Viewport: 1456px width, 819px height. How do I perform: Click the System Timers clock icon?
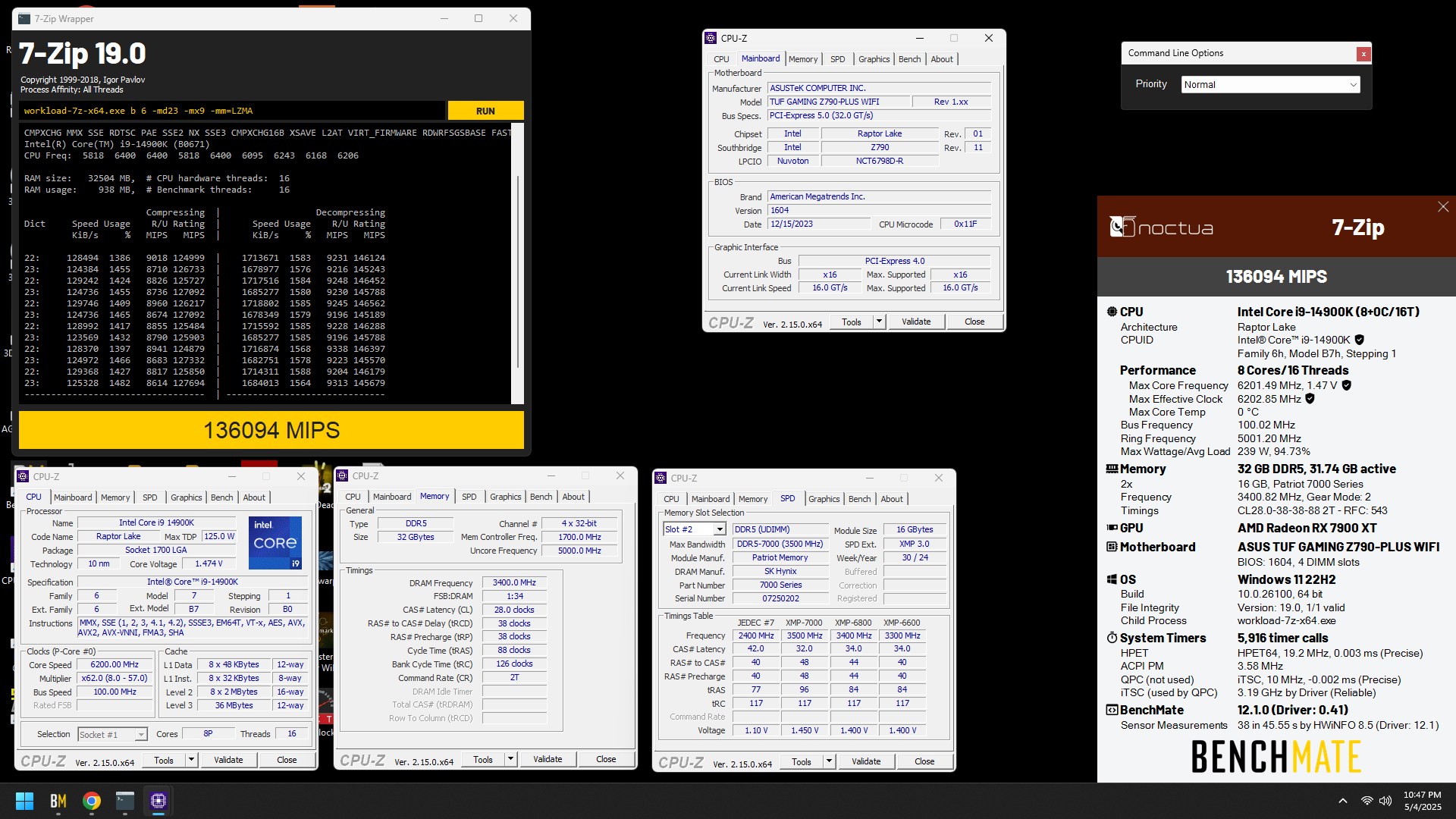1112,638
